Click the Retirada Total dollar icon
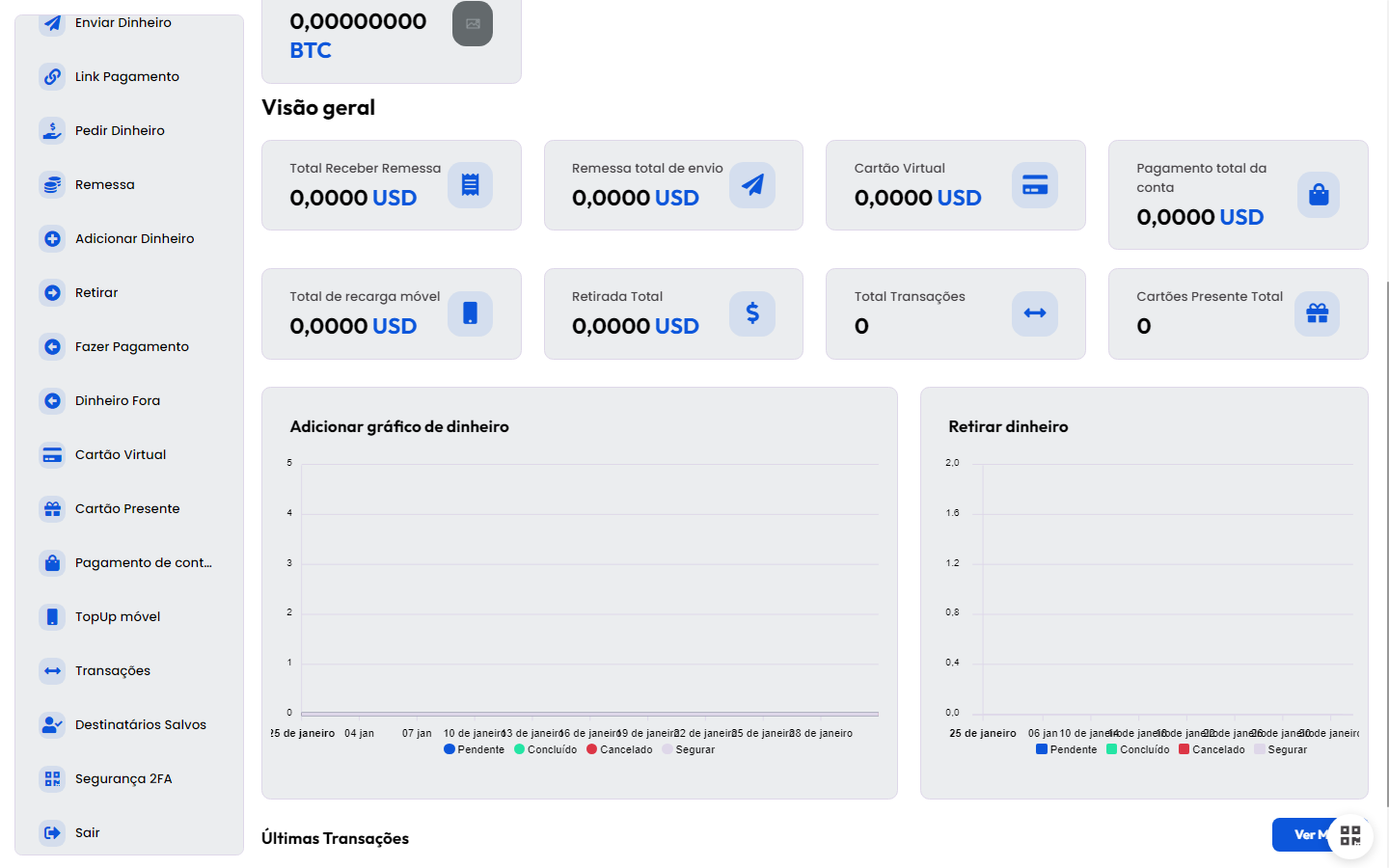This screenshot has height=868, width=1389. coord(752,313)
